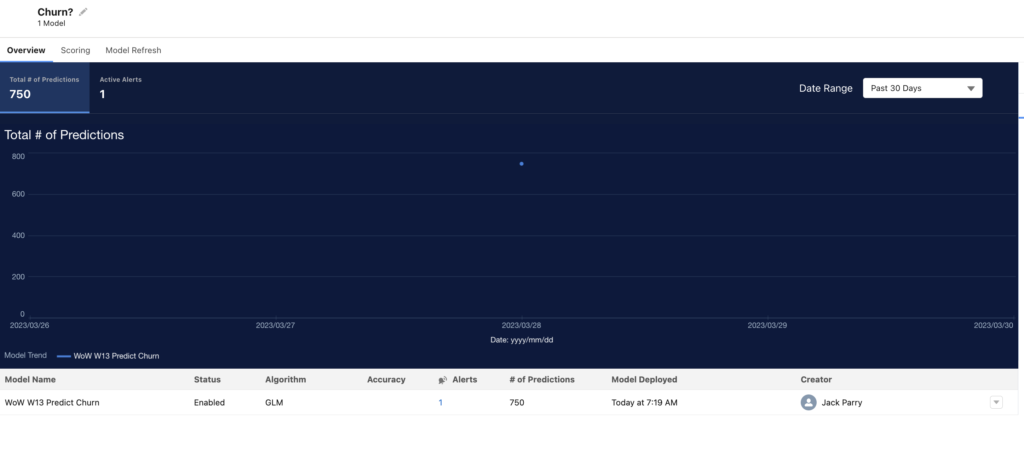Open row actions dropdown for WoW W13 Predict Churn
This screenshot has width=1024, height=449.
click(x=996, y=403)
